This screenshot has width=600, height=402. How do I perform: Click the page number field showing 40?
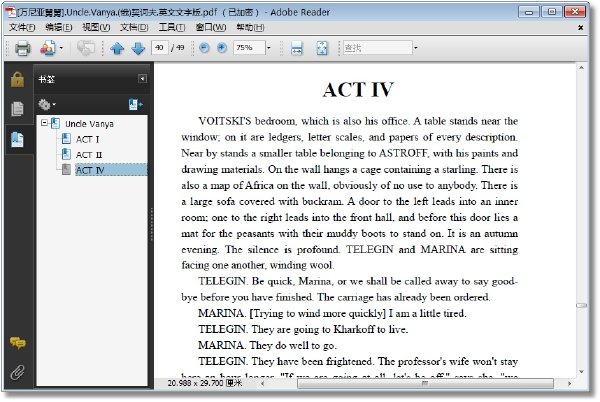pyautogui.click(x=160, y=48)
